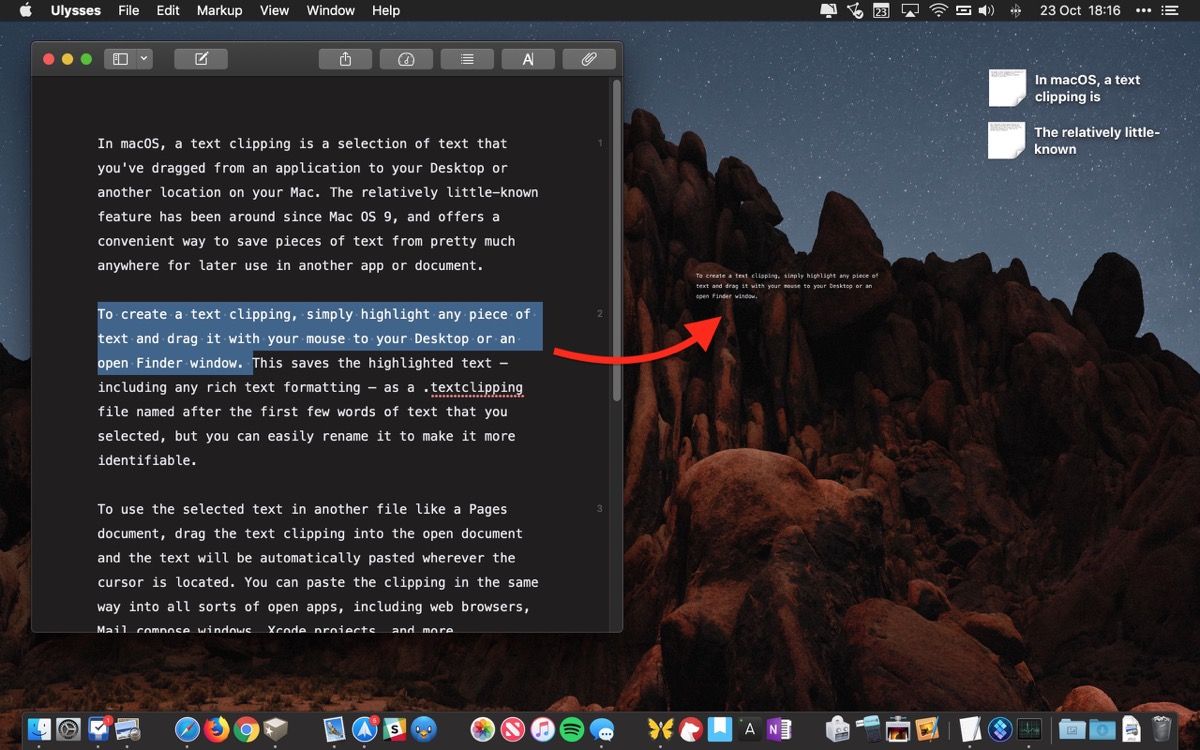Screen dimensions: 1200x750
Task: Select 'In macOS, a text clipping is' file
Action: click(x=1007, y=88)
